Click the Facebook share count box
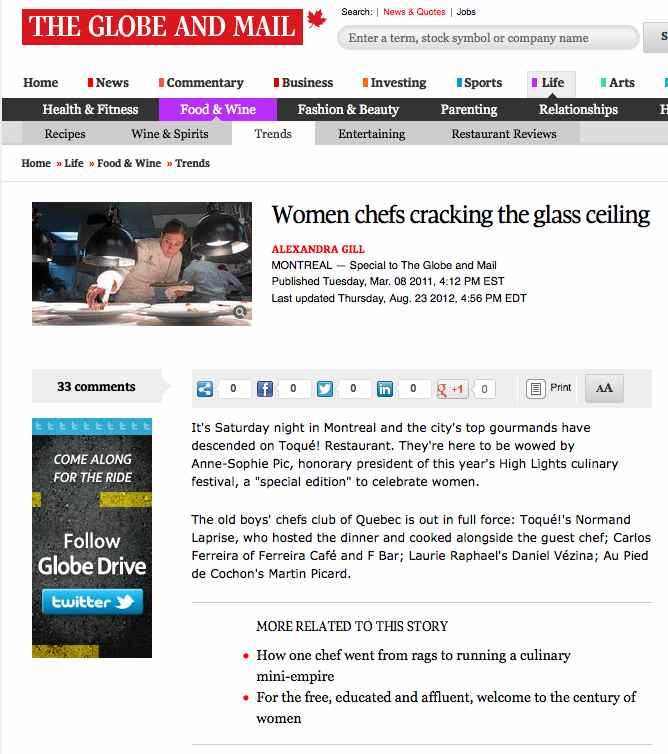 293,389
